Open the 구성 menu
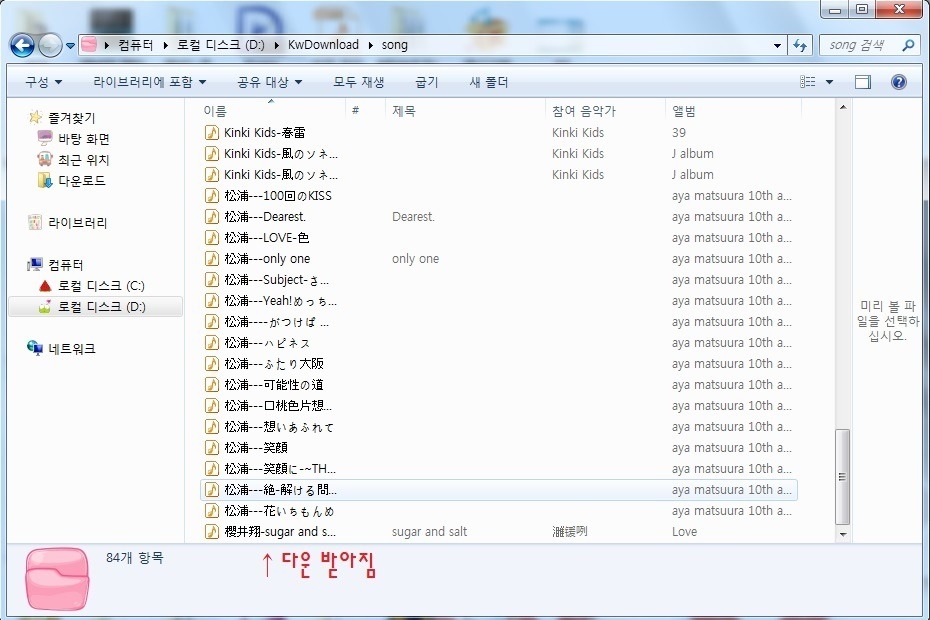The image size is (930, 620). (43, 82)
